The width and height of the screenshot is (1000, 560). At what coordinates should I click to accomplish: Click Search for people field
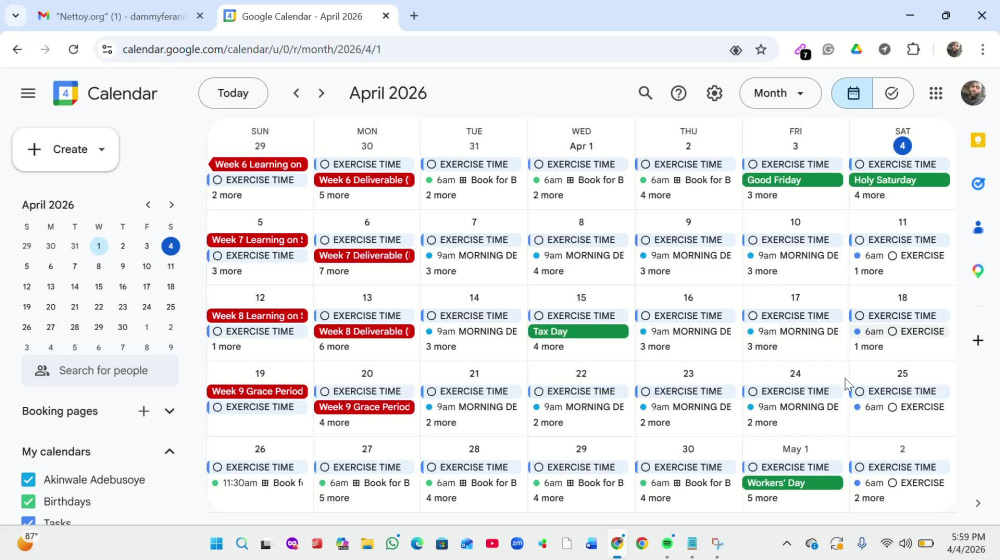[x=100, y=371]
